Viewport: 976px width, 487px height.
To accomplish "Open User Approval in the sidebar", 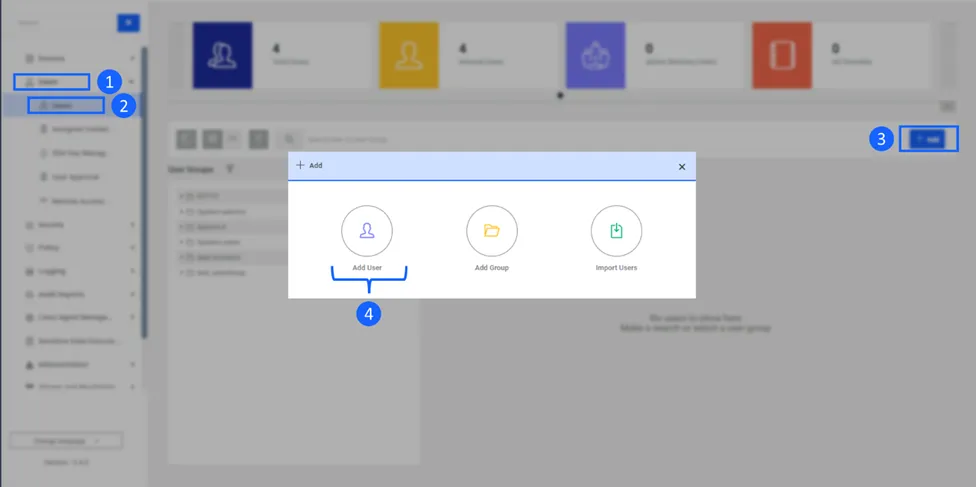I will point(68,177).
